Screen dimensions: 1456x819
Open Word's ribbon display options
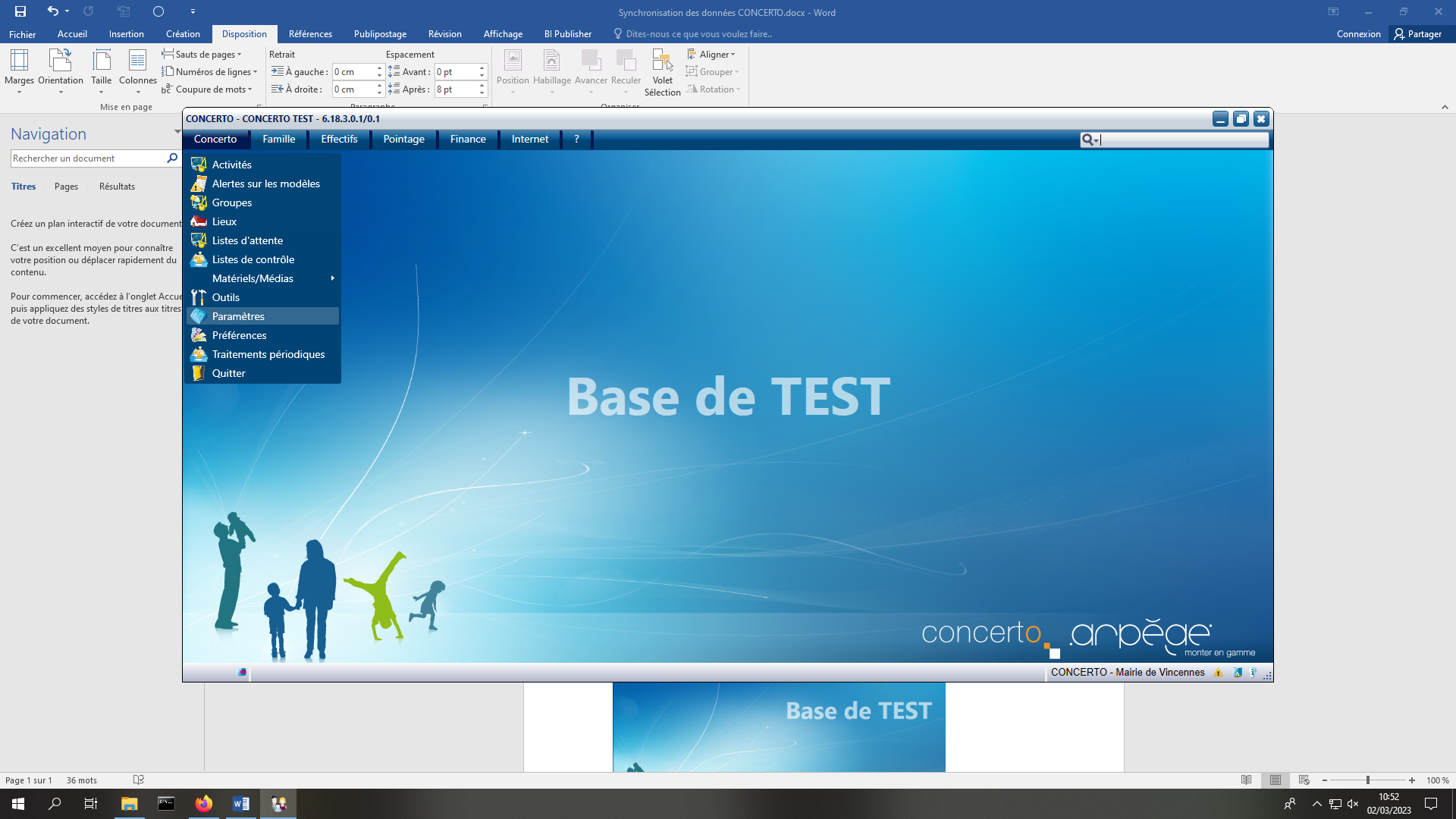coord(1333,11)
